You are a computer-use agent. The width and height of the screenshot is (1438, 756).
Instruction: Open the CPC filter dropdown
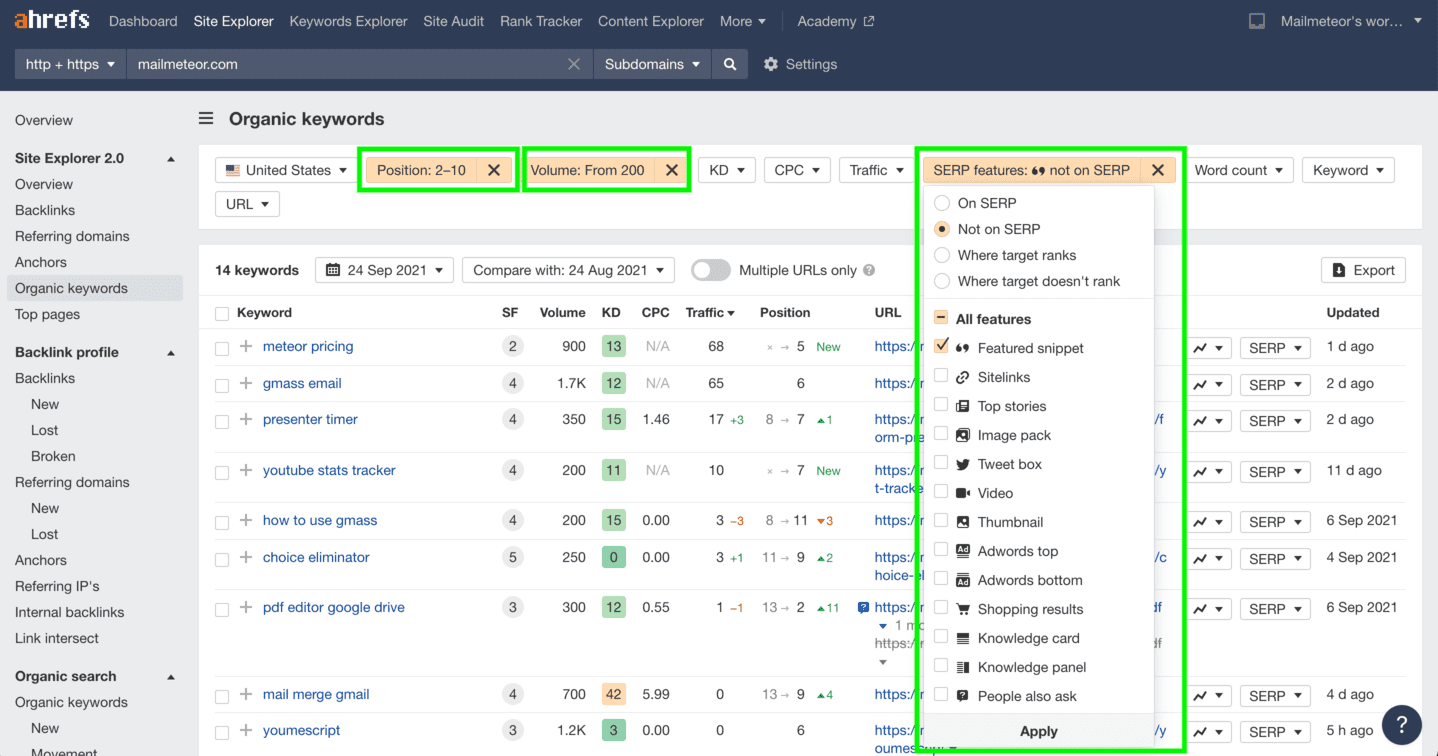click(x=797, y=170)
